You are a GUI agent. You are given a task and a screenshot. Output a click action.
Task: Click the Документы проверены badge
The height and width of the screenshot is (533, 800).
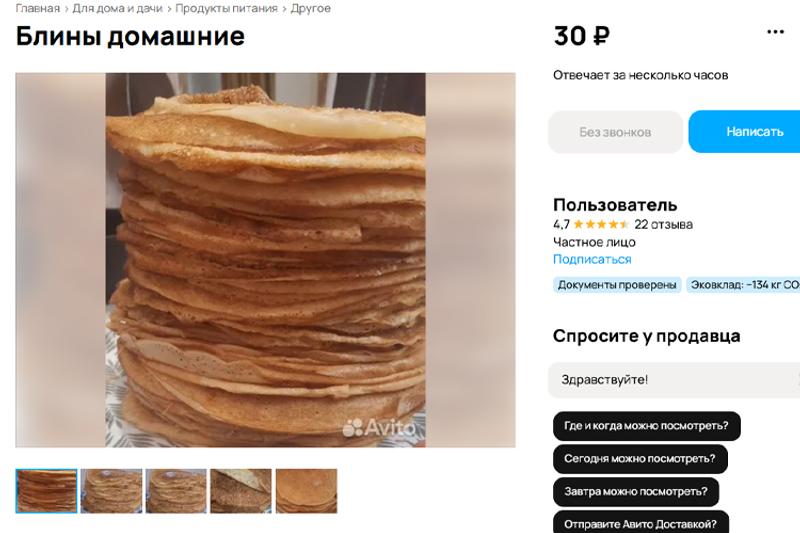pos(617,285)
